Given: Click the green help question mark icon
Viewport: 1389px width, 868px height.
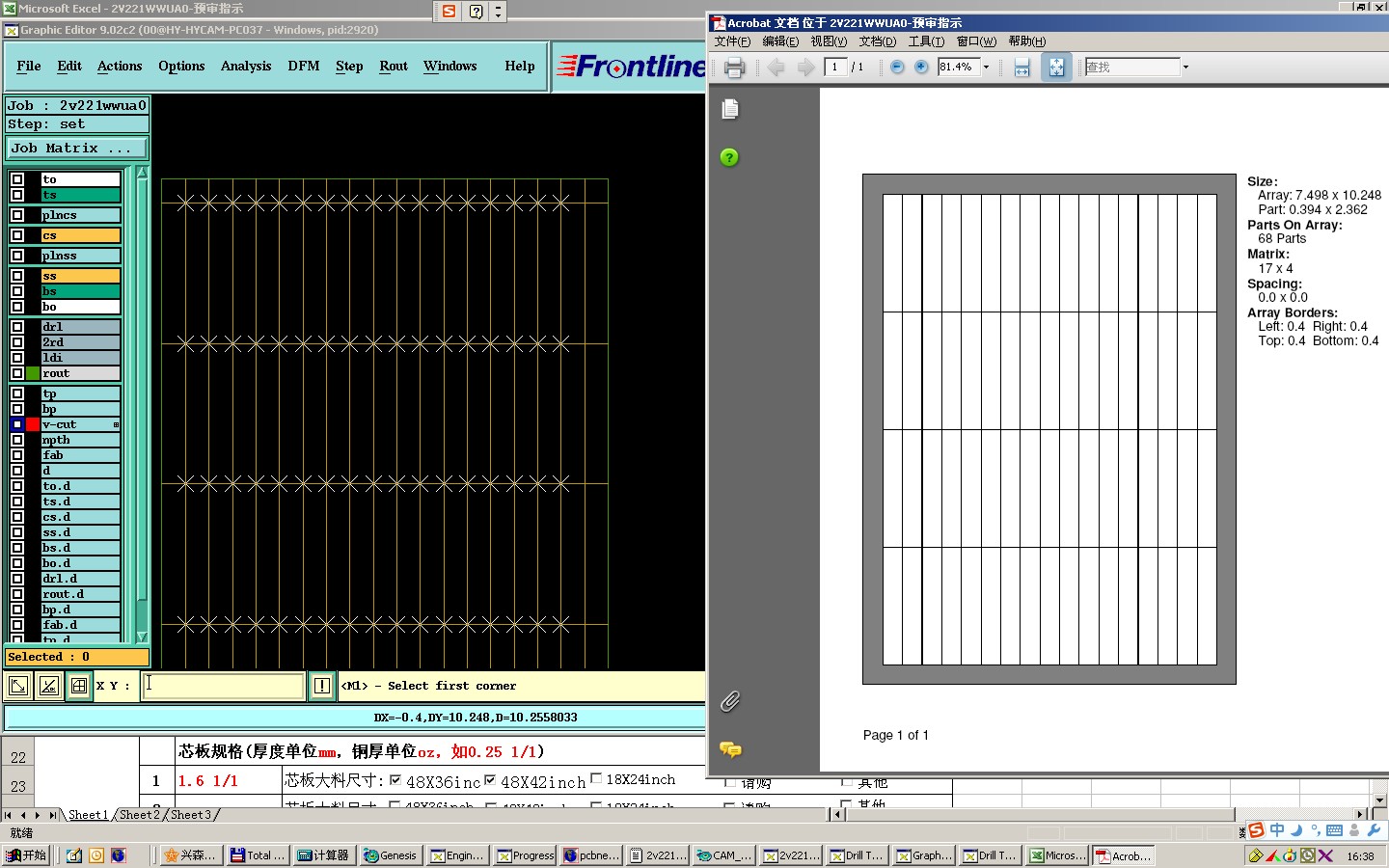Looking at the screenshot, I should [729, 157].
